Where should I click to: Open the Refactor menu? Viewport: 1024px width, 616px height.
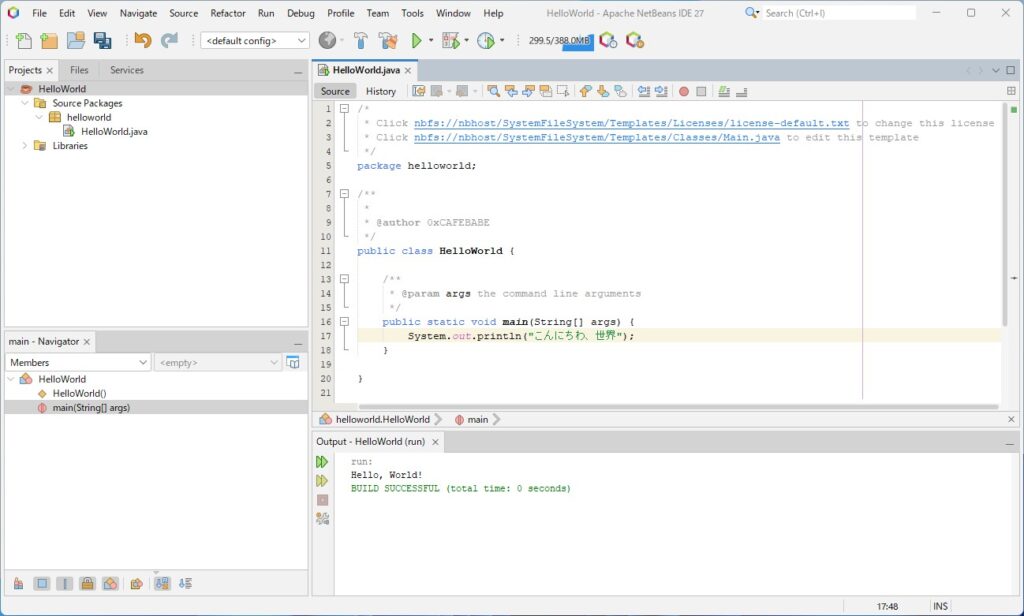pos(227,13)
